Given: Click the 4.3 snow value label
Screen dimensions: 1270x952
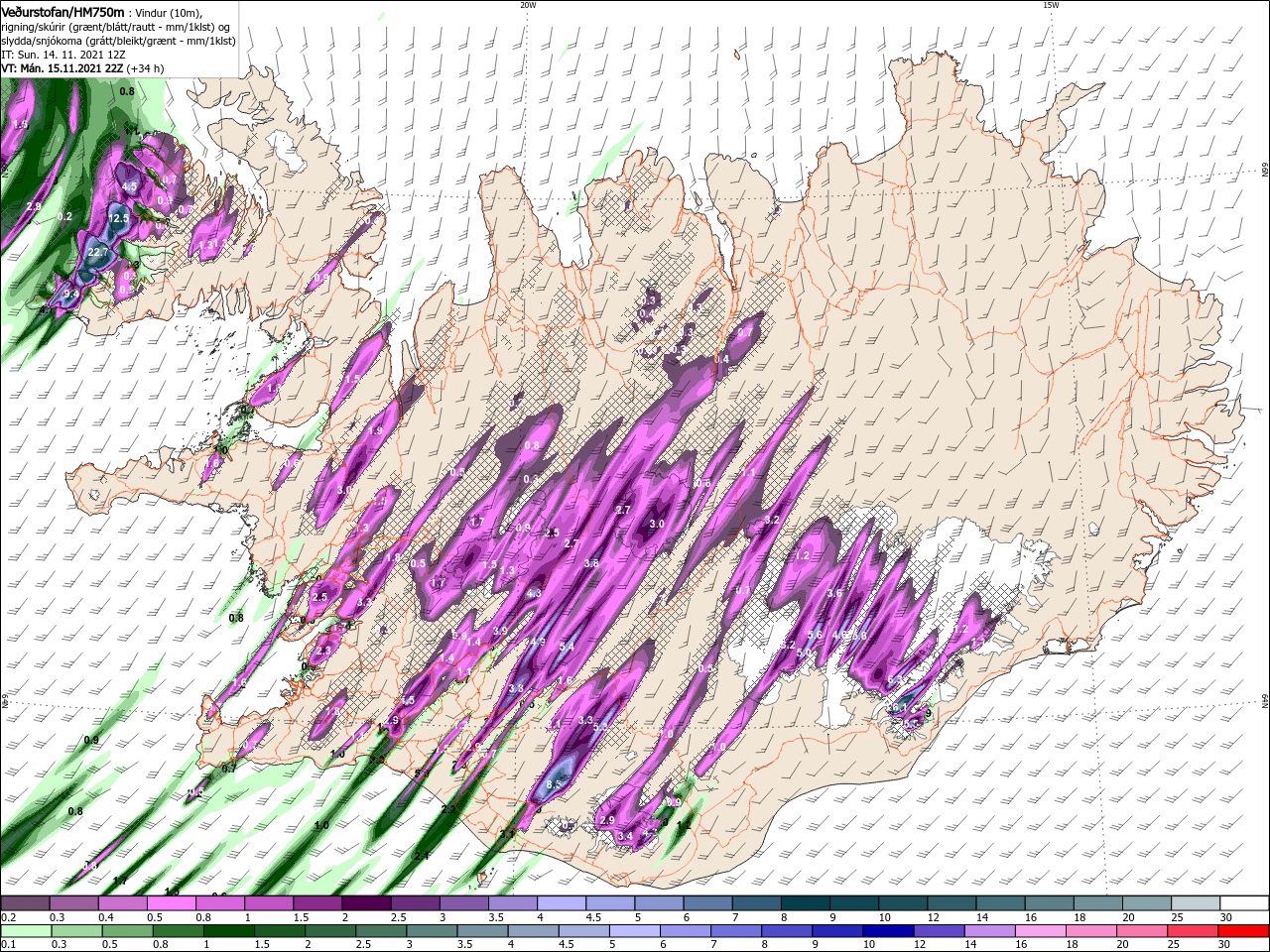Looking at the screenshot, I should tap(534, 594).
